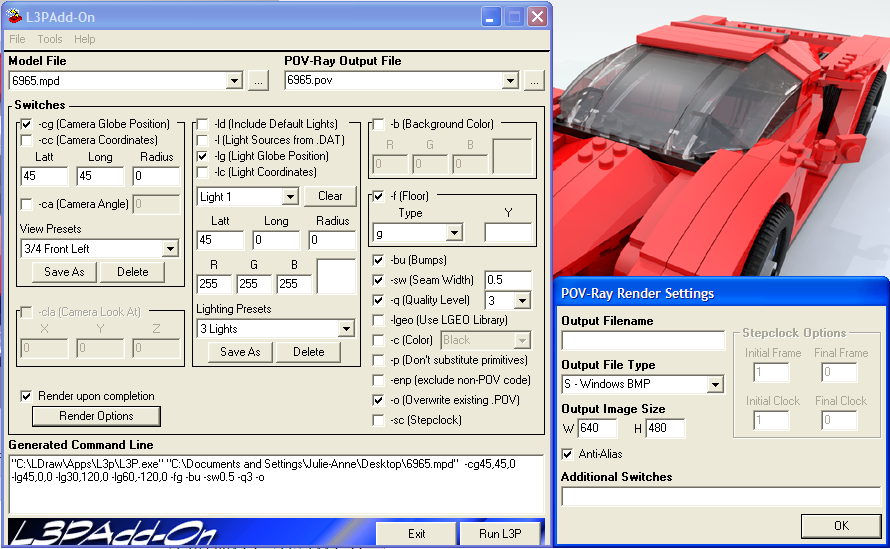Open the Help menu
Viewport: 890px width, 549px height.
coord(85,39)
